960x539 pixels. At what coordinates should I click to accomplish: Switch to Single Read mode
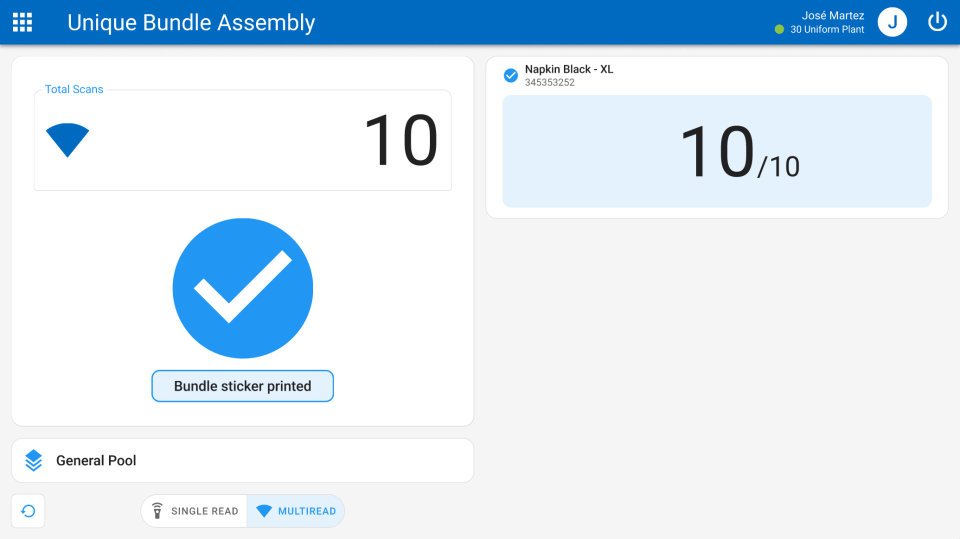point(195,511)
